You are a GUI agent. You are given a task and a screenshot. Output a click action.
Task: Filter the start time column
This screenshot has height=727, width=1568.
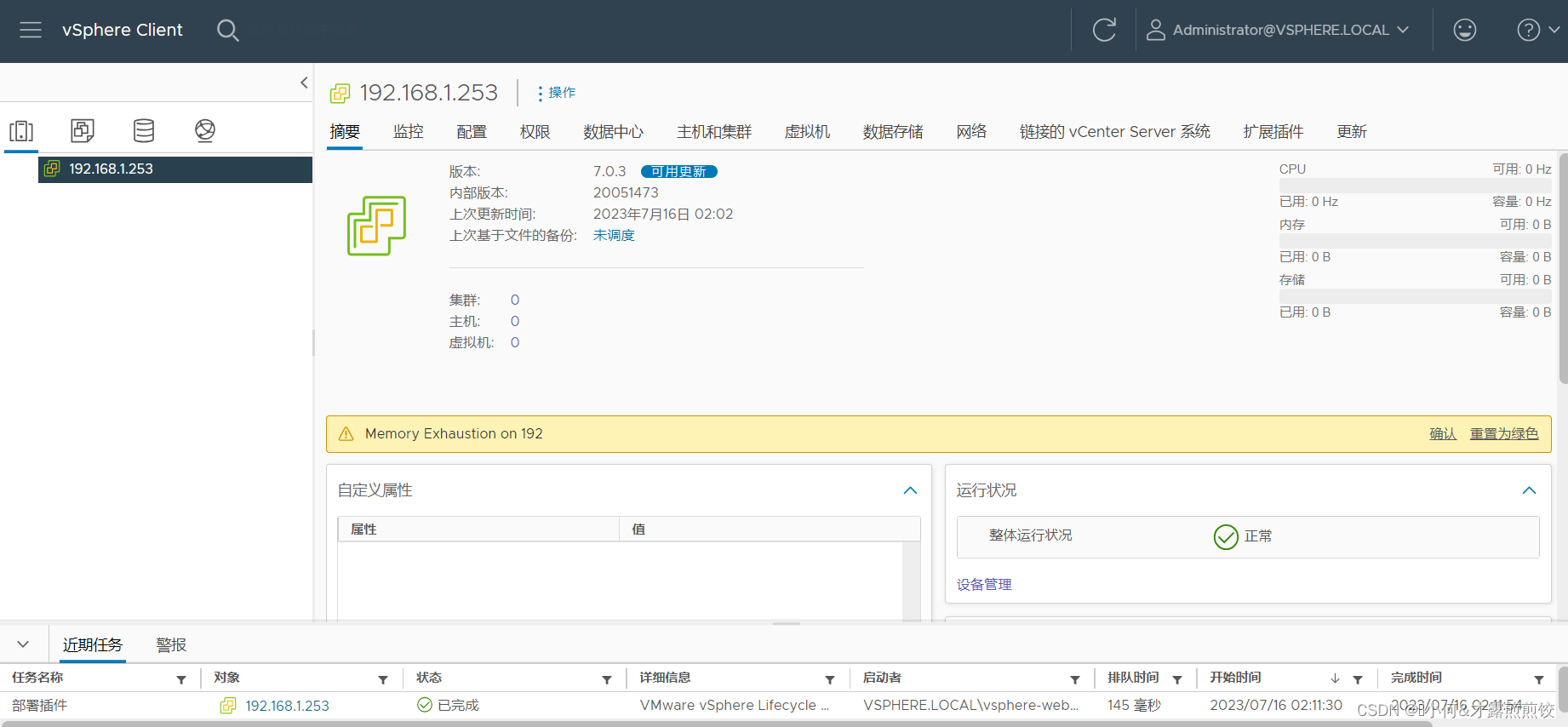click(1358, 679)
